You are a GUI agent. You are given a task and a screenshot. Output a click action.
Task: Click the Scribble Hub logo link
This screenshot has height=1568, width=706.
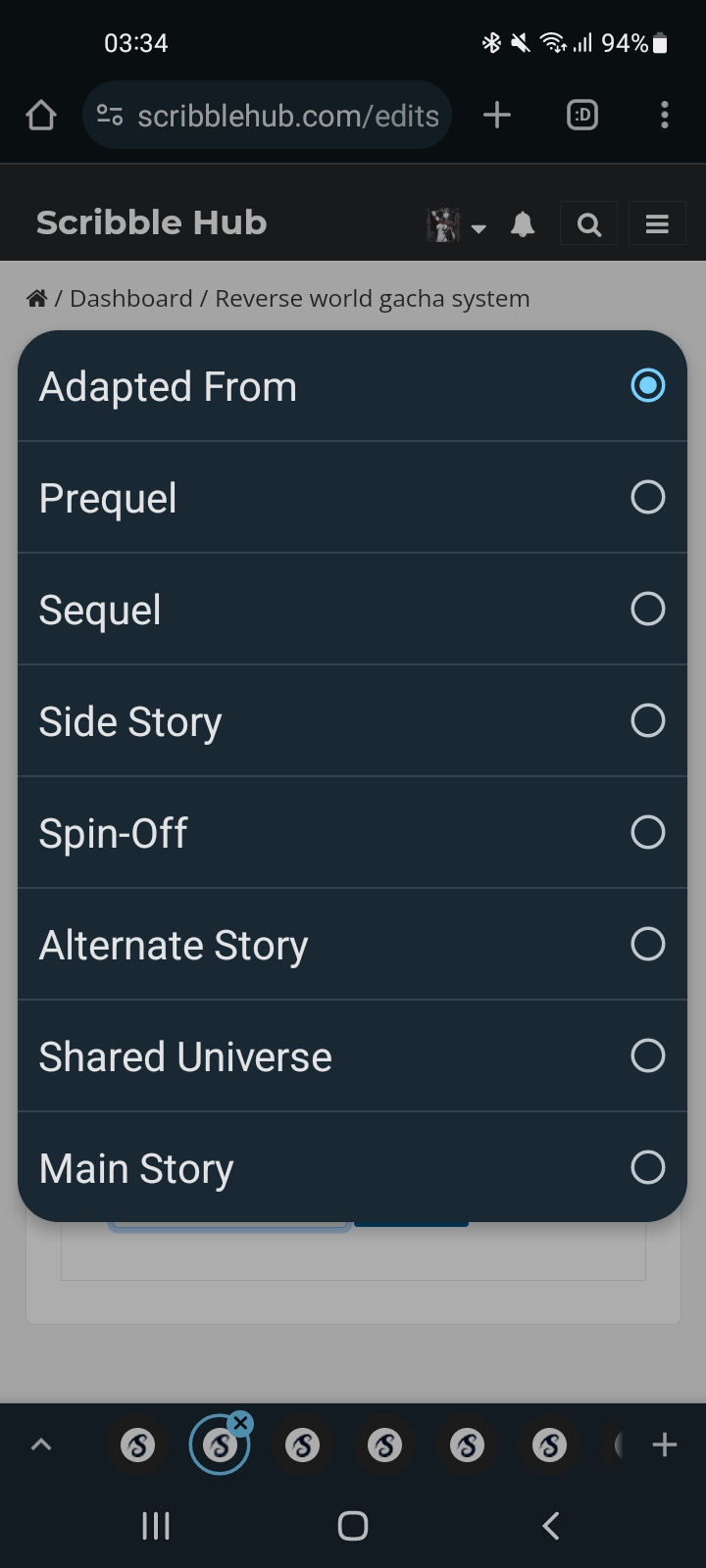click(151, 223)
